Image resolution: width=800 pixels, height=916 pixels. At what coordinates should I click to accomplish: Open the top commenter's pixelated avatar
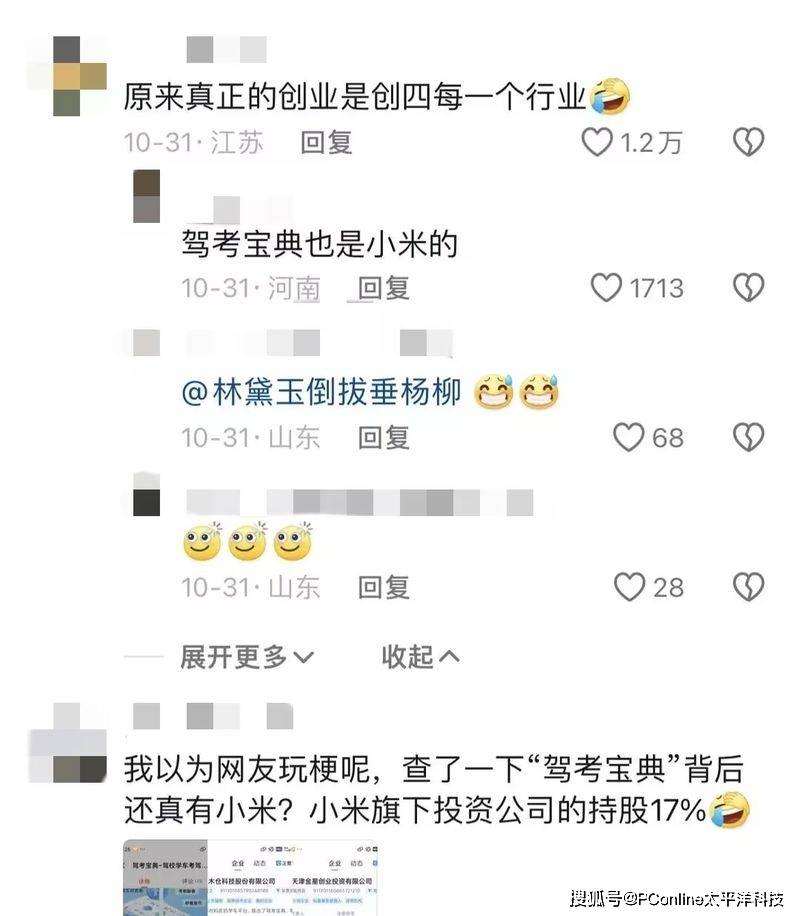click(x=67, y=76)
